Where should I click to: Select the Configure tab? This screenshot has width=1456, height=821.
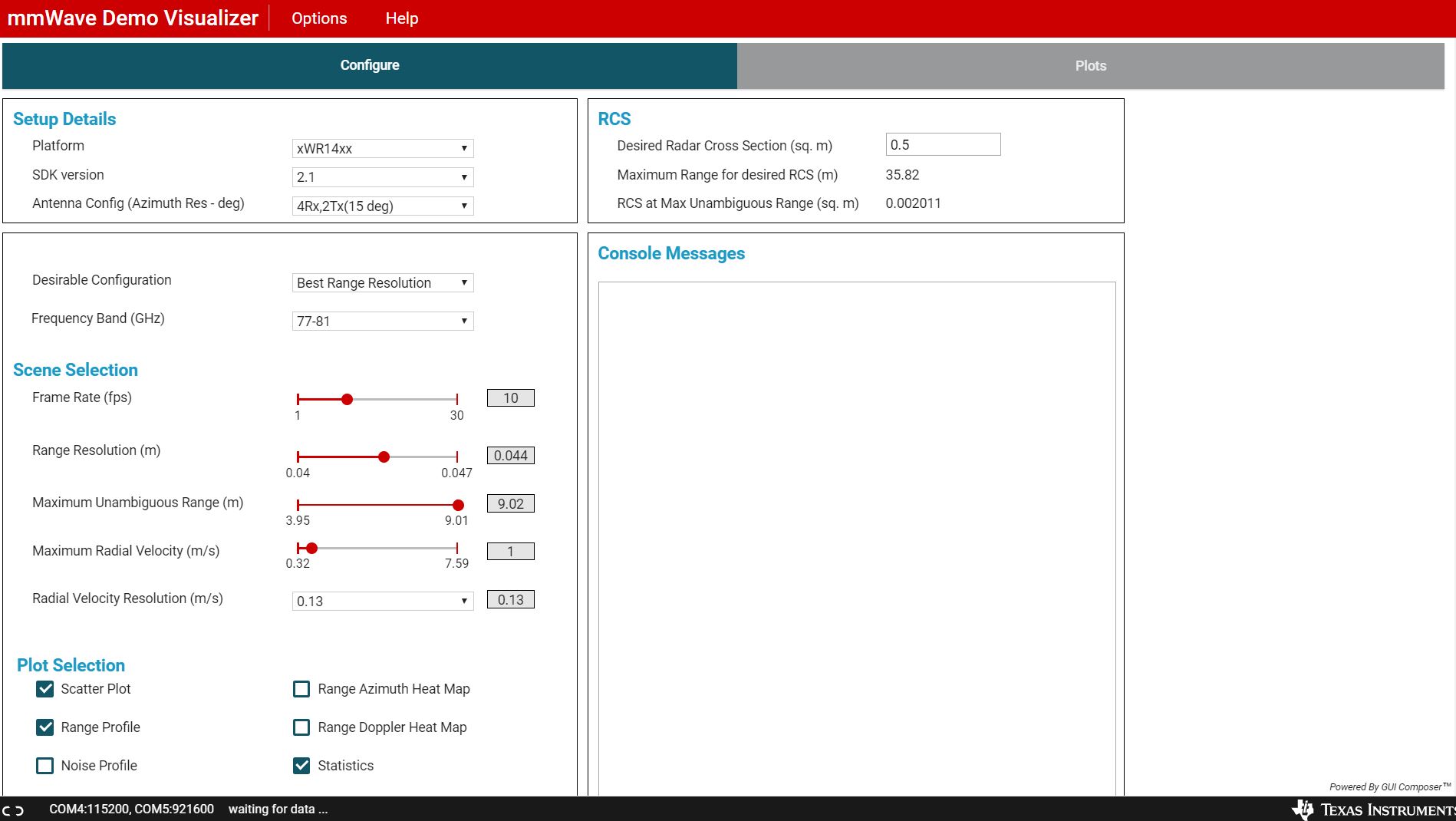[370, 65]
